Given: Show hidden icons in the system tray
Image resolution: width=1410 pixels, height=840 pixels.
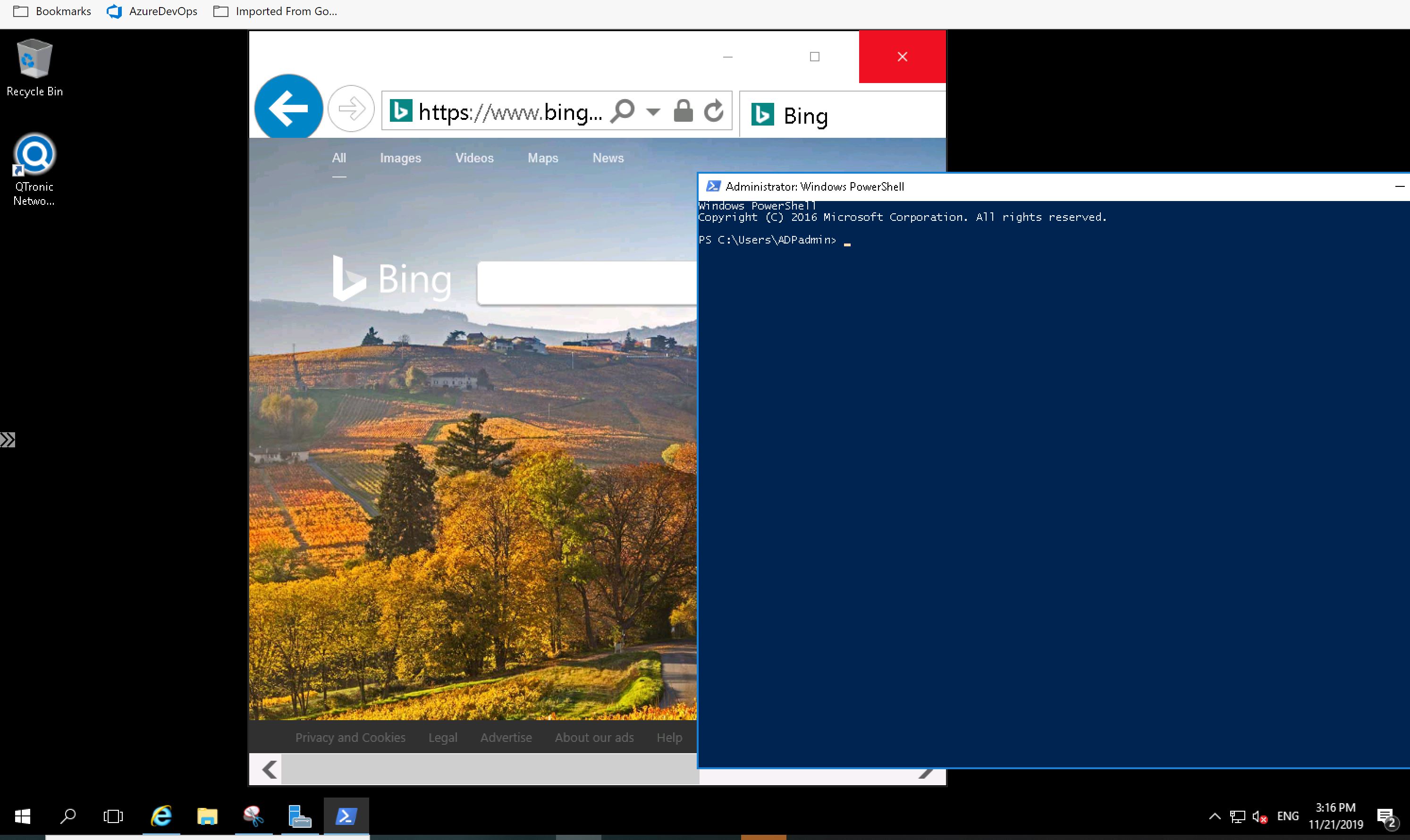Looking at the screenshot, I should point(1214,815).
